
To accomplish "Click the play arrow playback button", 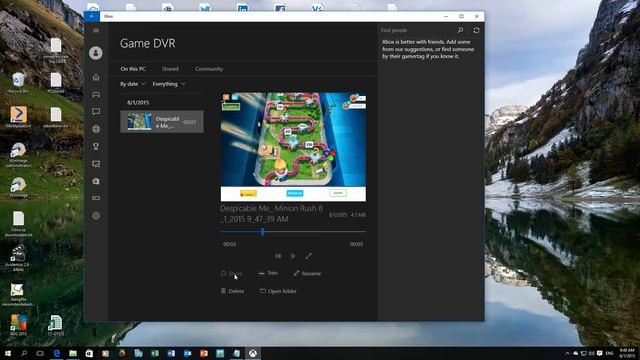I will [293, 256].
